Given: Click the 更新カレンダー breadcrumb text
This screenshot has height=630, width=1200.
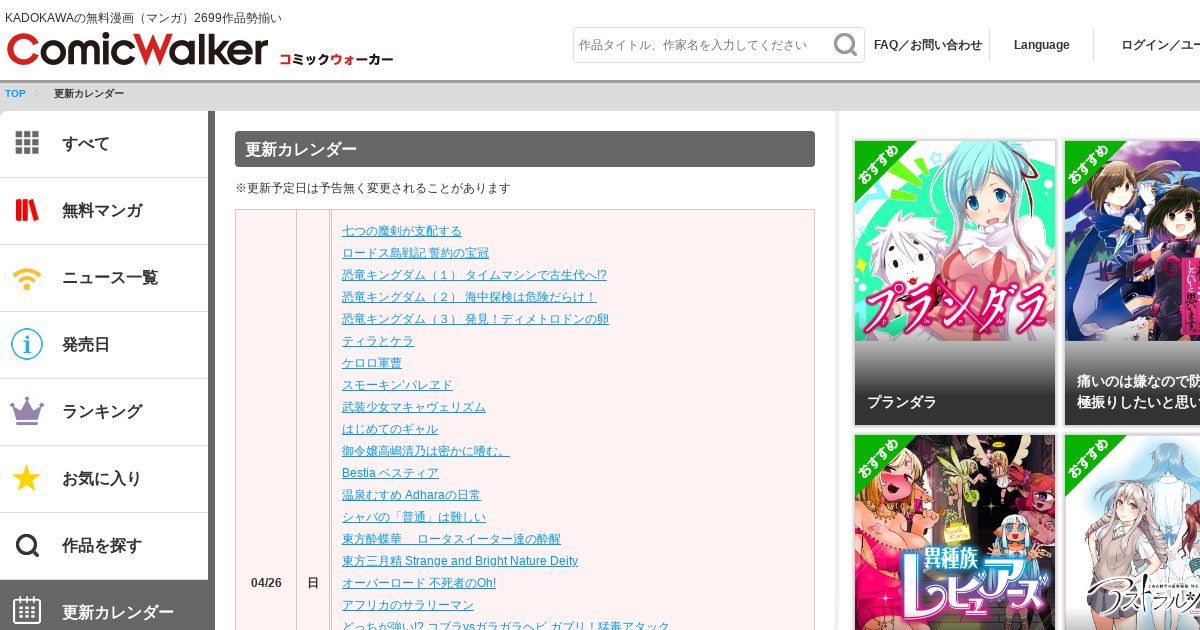Looking at the screenshot, I should [89, 94].
